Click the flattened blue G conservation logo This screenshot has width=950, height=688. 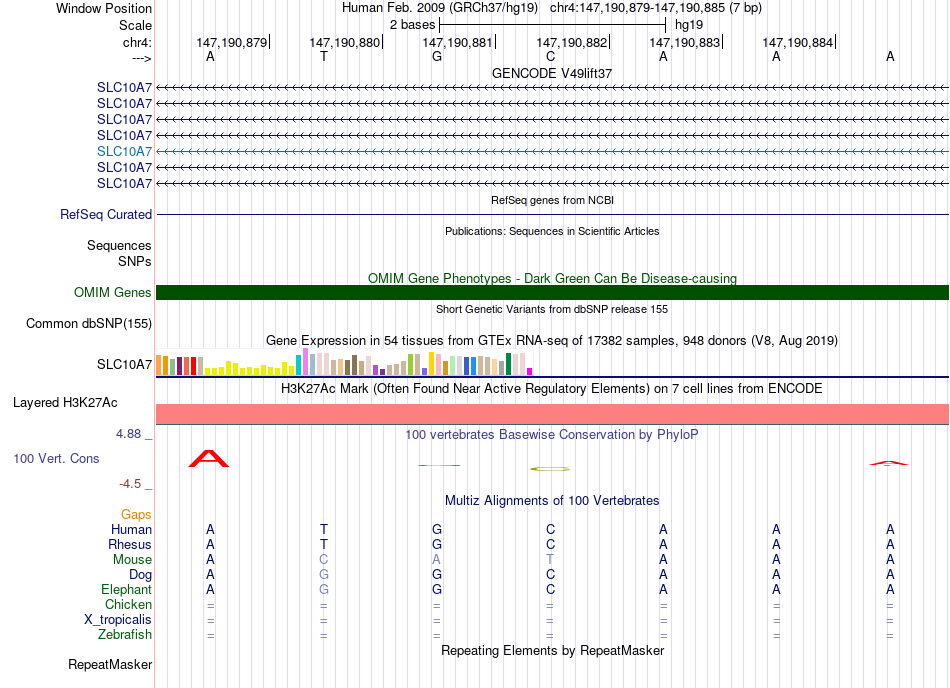tap(439, 465)
